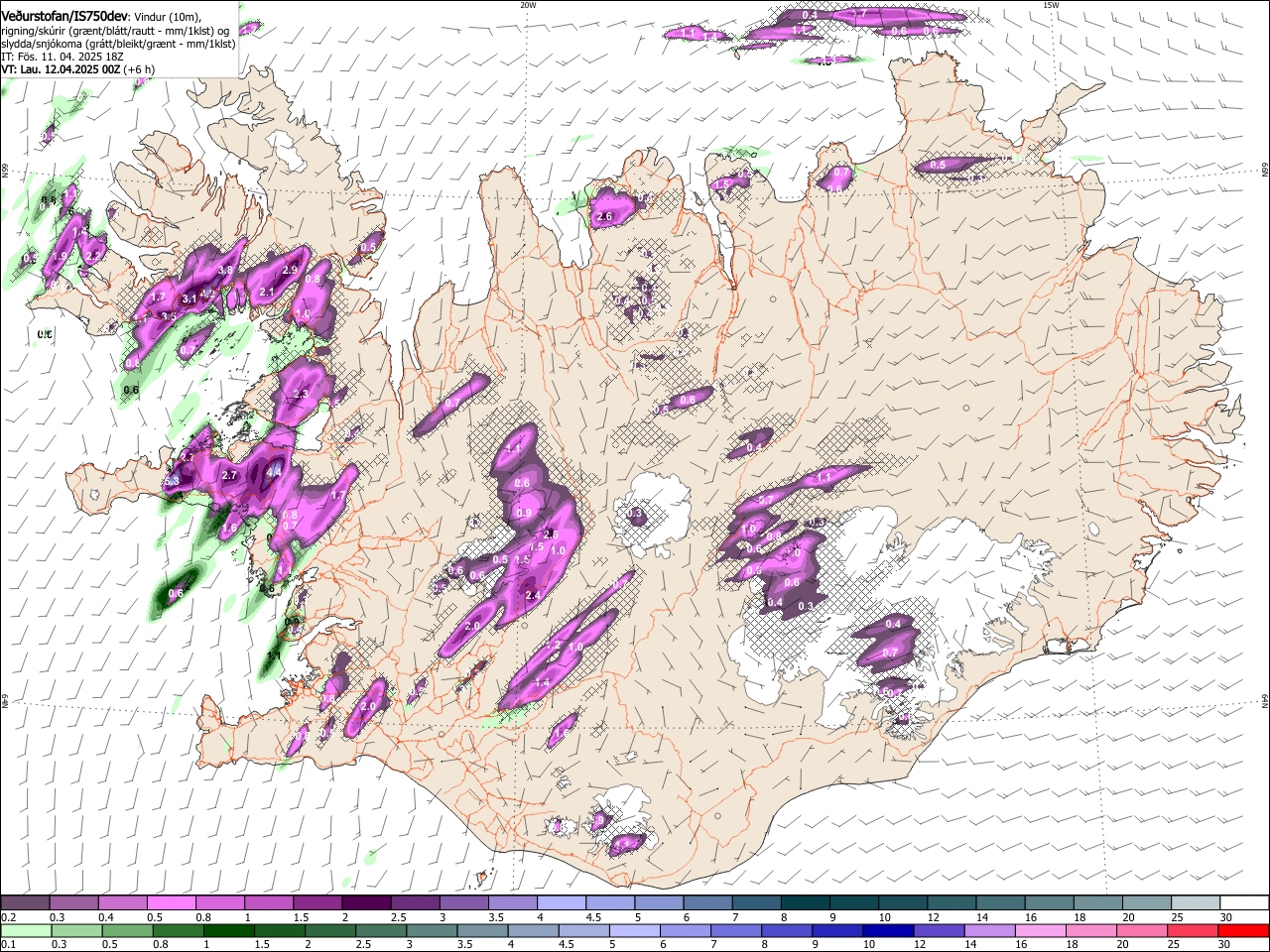Click the 2.4 precipitation value on the map

point(532,595)
